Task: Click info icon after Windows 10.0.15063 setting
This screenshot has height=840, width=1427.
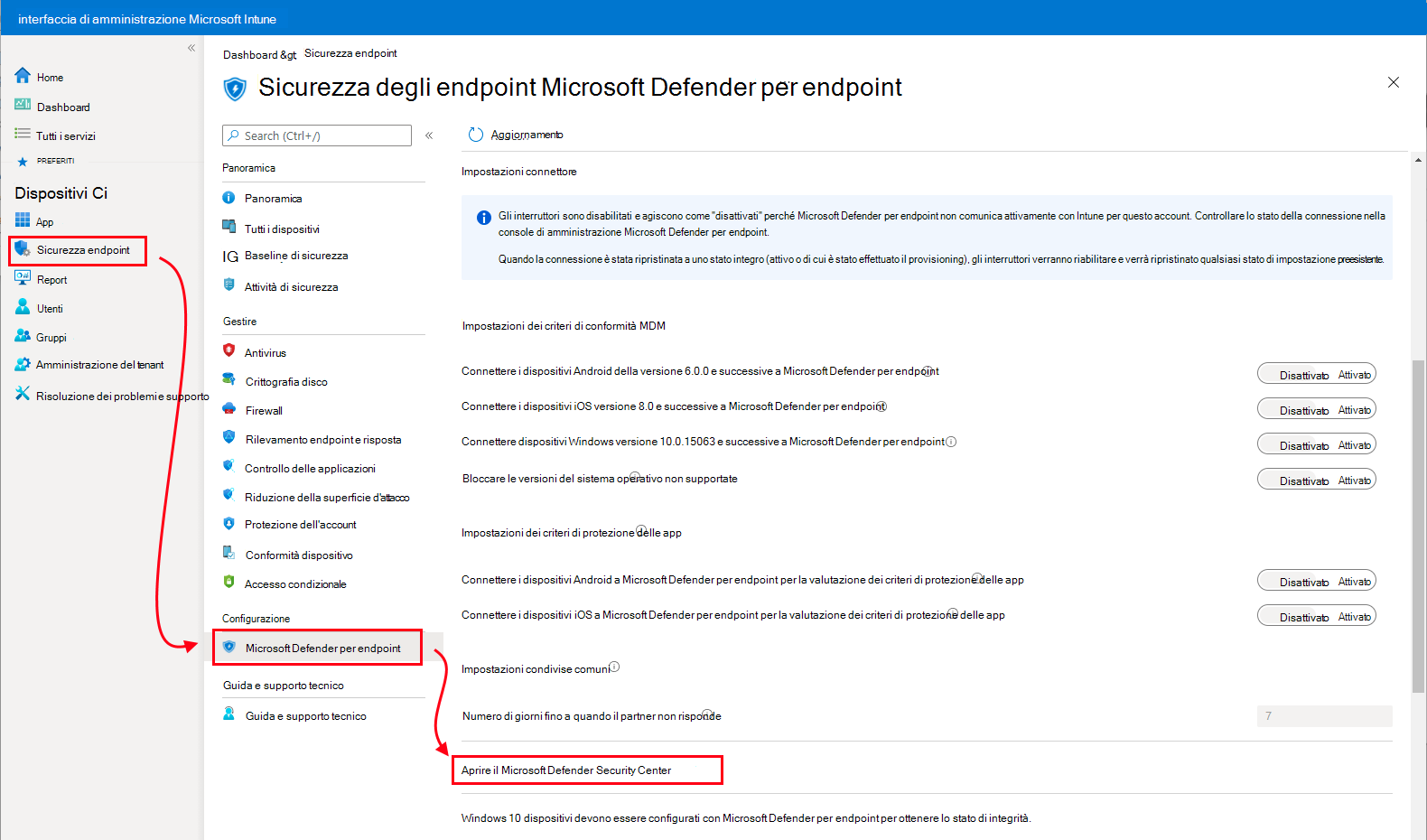Action: (951, 442)
